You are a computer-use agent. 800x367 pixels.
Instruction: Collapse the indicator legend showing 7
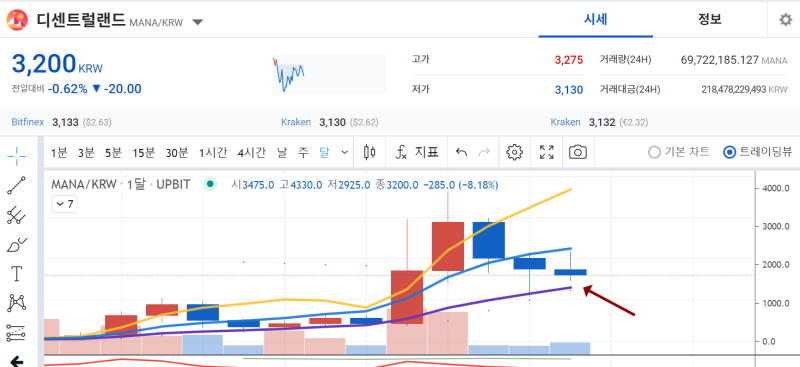[x=64, y=205]
